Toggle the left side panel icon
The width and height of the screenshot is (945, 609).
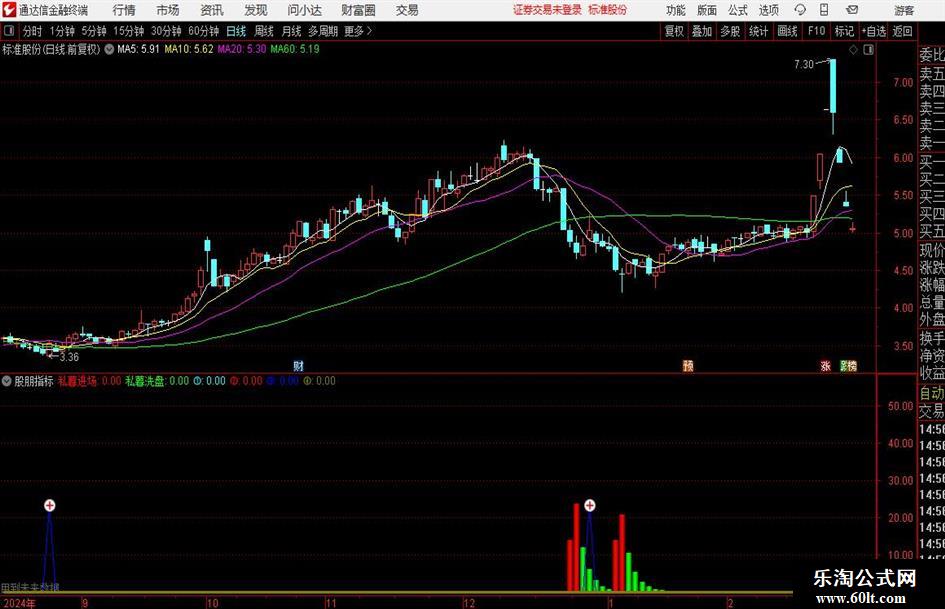9,31
